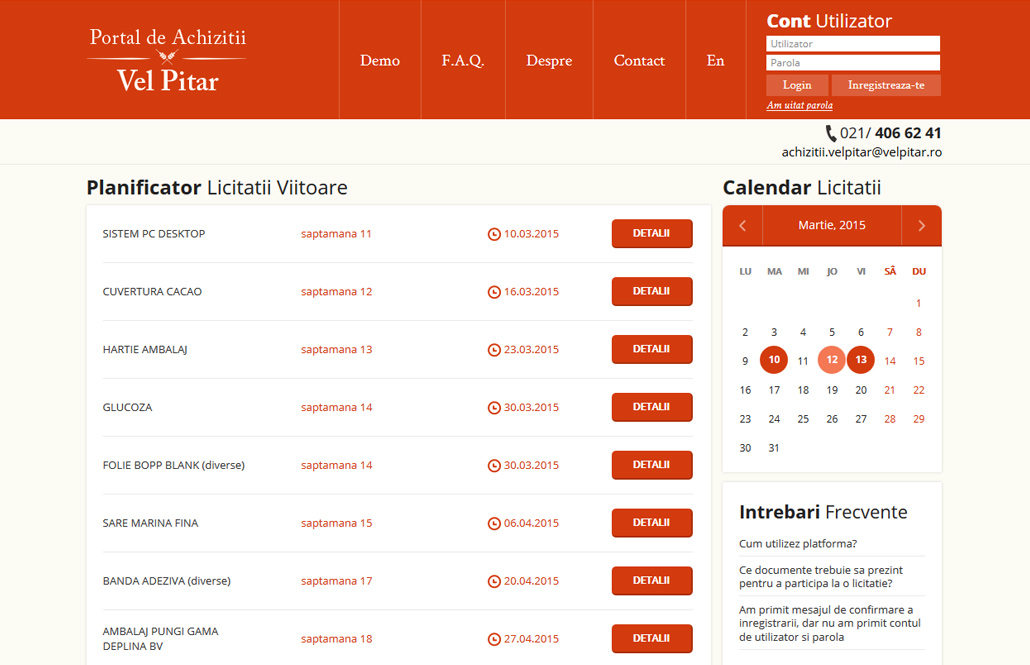Click the Login button
The height and width of the screenshot is (665, 1030).
pos(797,85)
